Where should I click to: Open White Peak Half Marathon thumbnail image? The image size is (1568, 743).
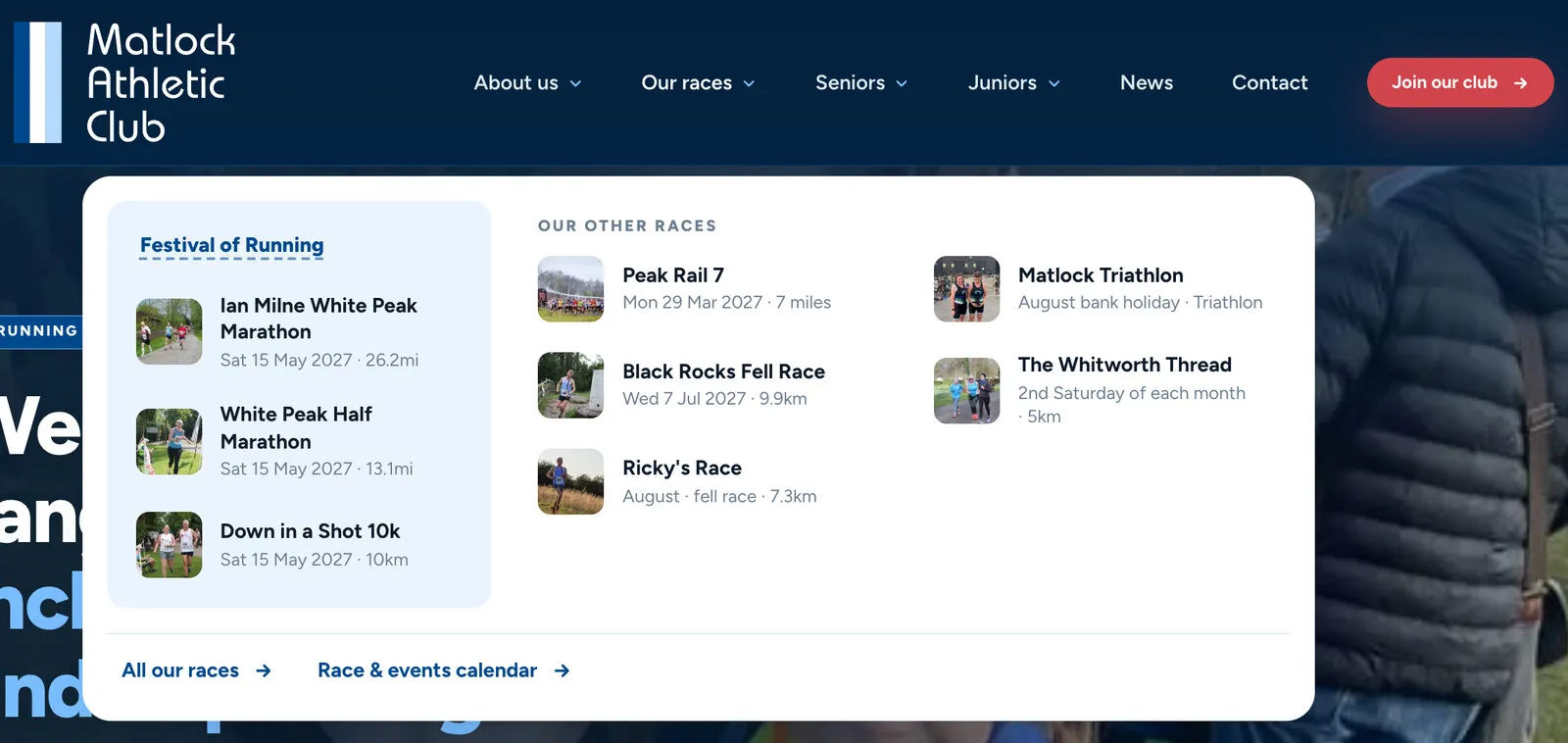pyautogui.click(x=169, y=441)
